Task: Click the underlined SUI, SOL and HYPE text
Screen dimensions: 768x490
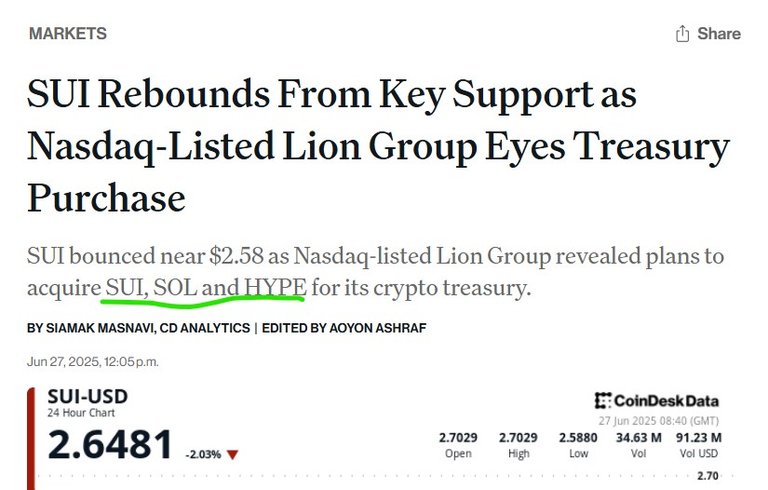Action: (x=206, y=287)
